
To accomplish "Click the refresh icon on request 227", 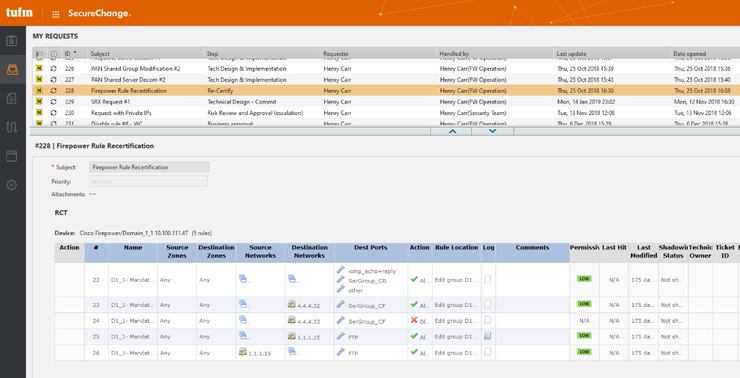I will pos(53,80).
